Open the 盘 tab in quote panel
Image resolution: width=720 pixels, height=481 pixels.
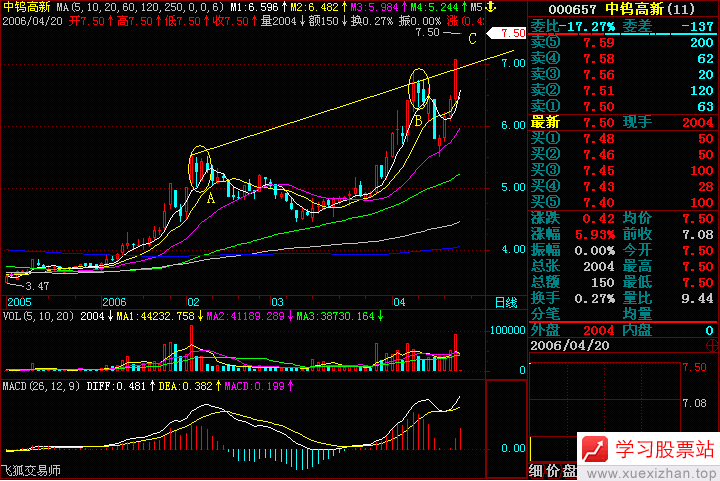point(569,471)
